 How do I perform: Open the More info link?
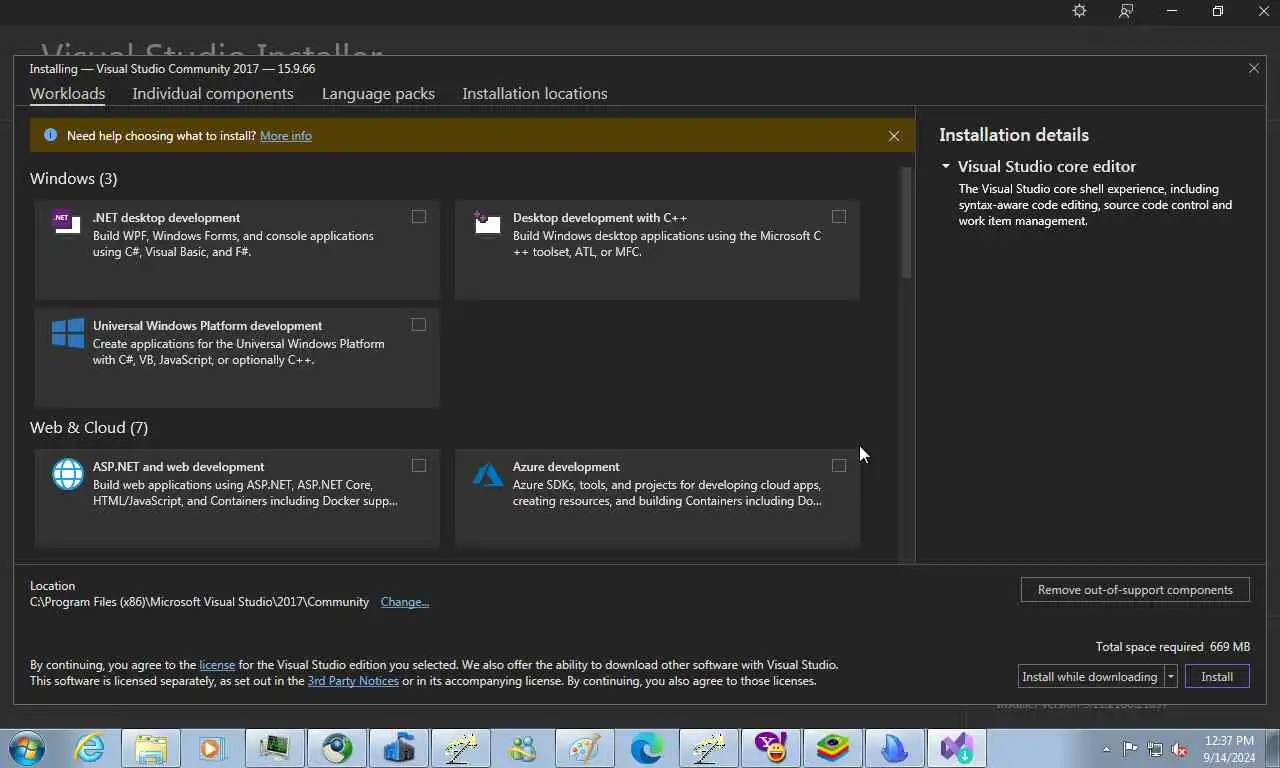(286, 136)
